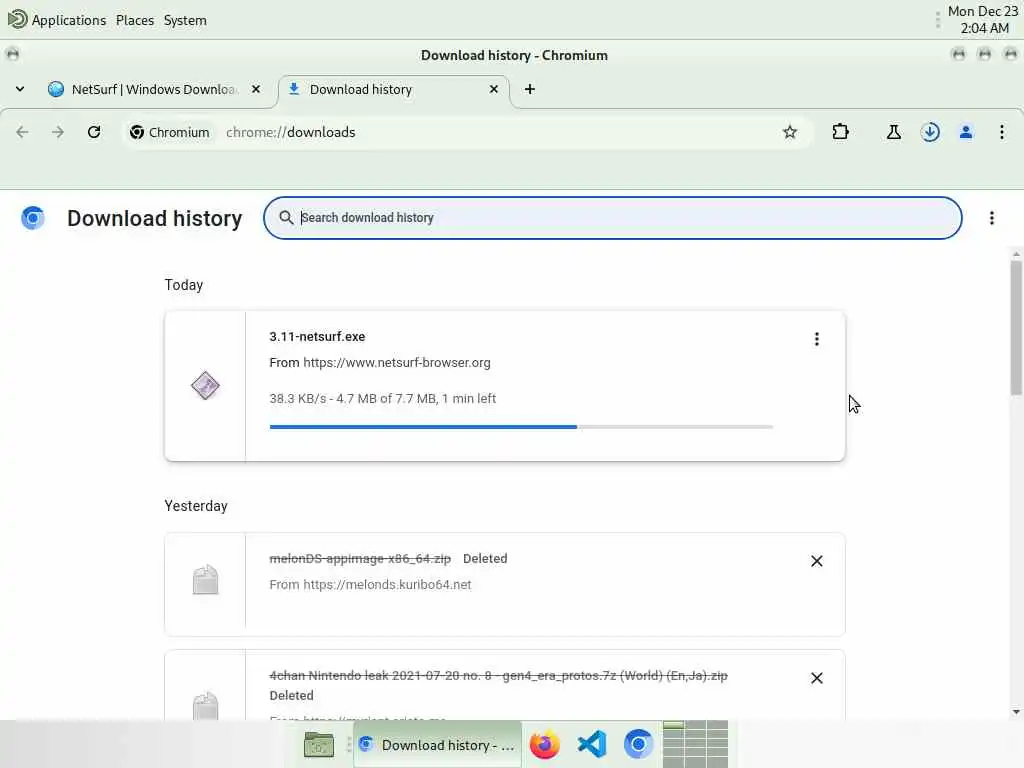
Task: Click the 3.11-netsurf.exe file name
Action: tap(317, 337)
